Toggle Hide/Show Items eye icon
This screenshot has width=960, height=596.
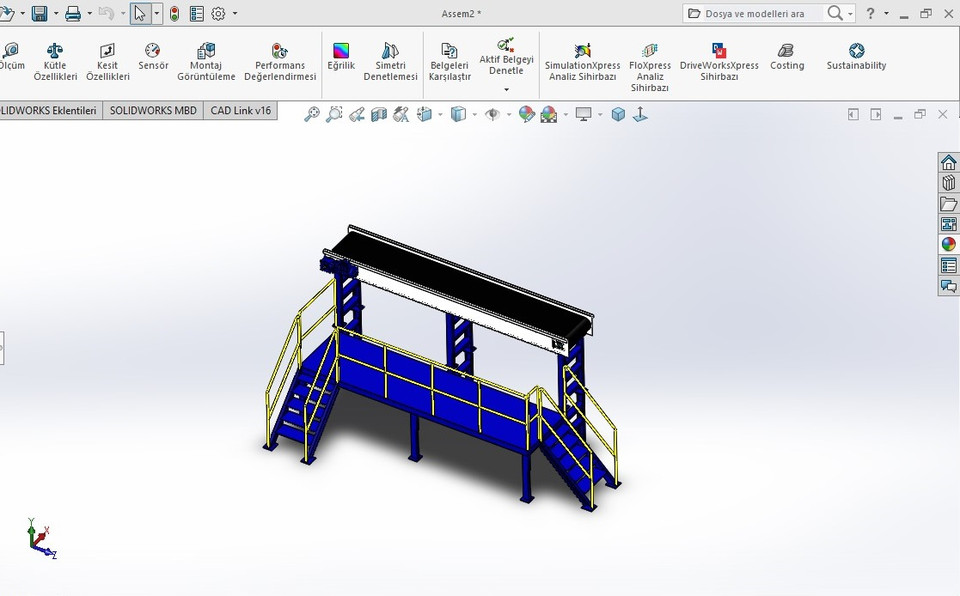[x=492, y=114]
